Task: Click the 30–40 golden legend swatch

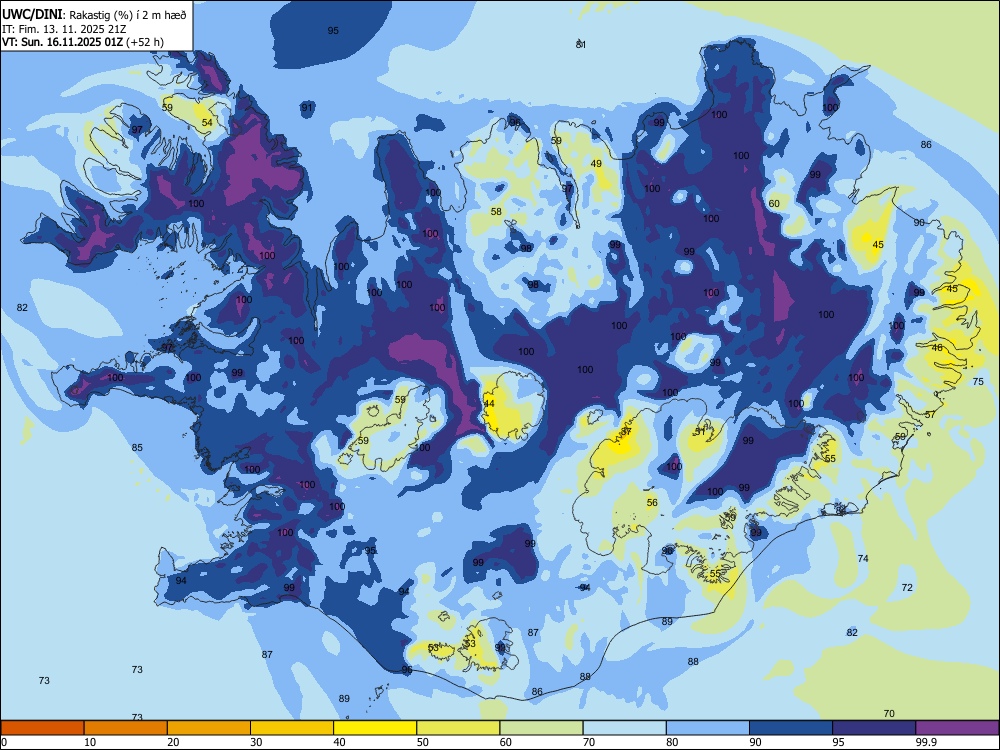Action: [x=292, y=728]
